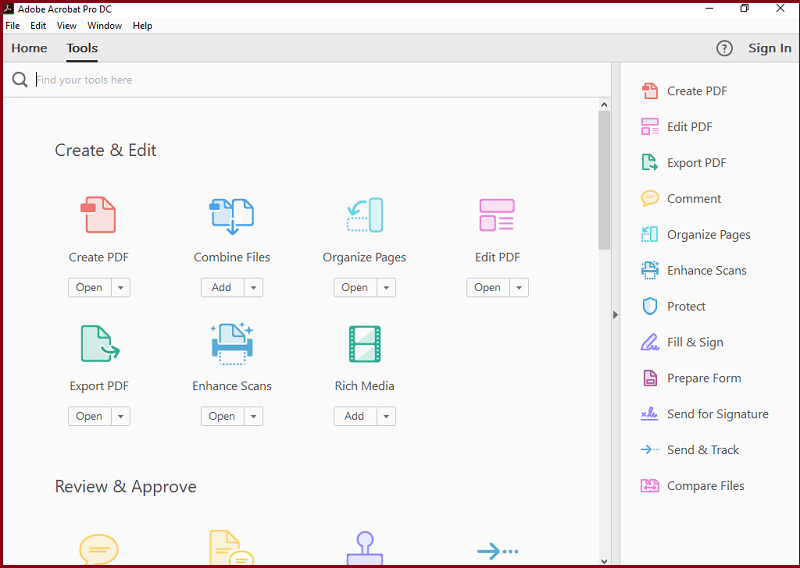
Task: Click the Edit PDF icon in right sidebar
Action: pyautogui.click(x=649, y=127)
